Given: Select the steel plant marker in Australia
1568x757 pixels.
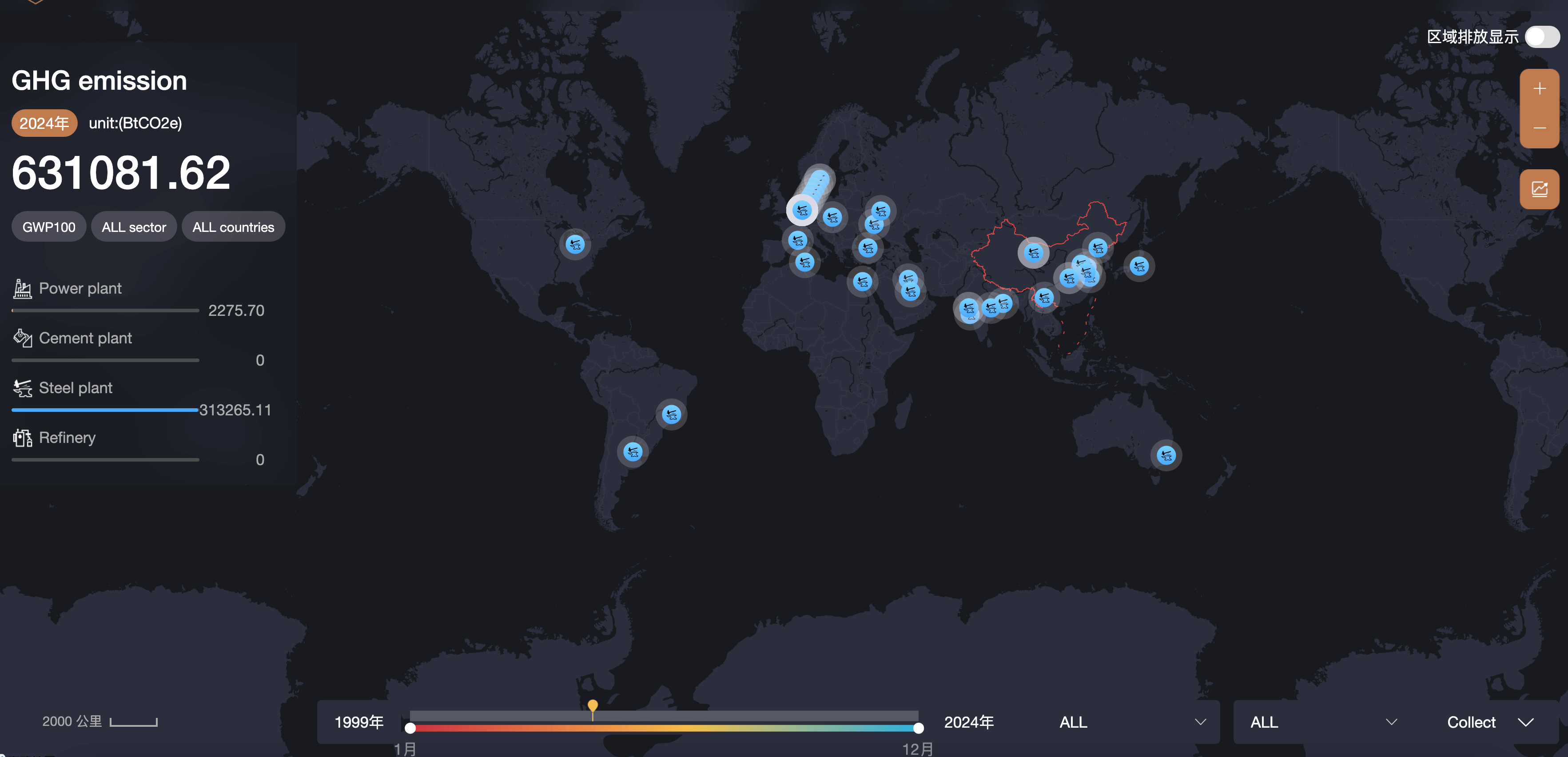Looking at the screenshot, I should point(1166,455).
